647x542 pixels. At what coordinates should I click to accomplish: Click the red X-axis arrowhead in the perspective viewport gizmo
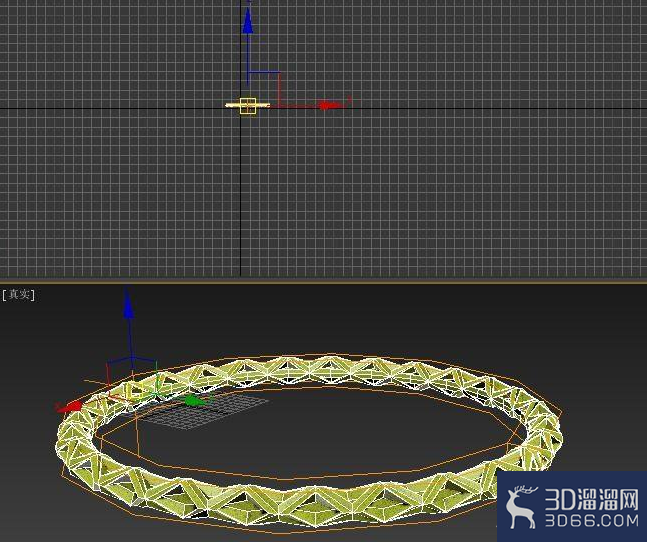click(69, 407)
